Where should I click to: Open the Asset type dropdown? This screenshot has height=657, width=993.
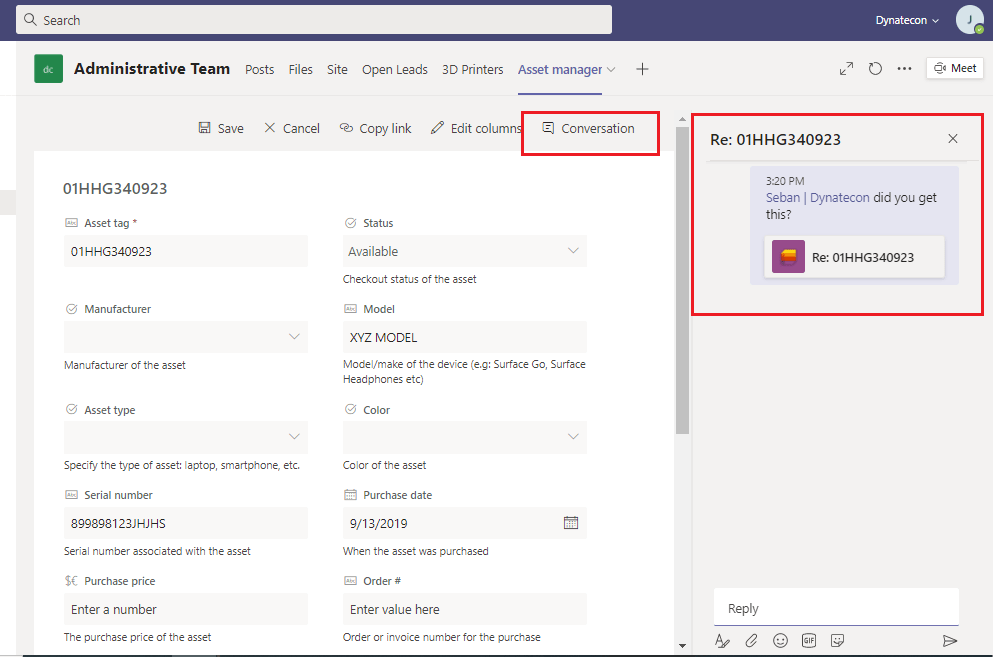294,437
